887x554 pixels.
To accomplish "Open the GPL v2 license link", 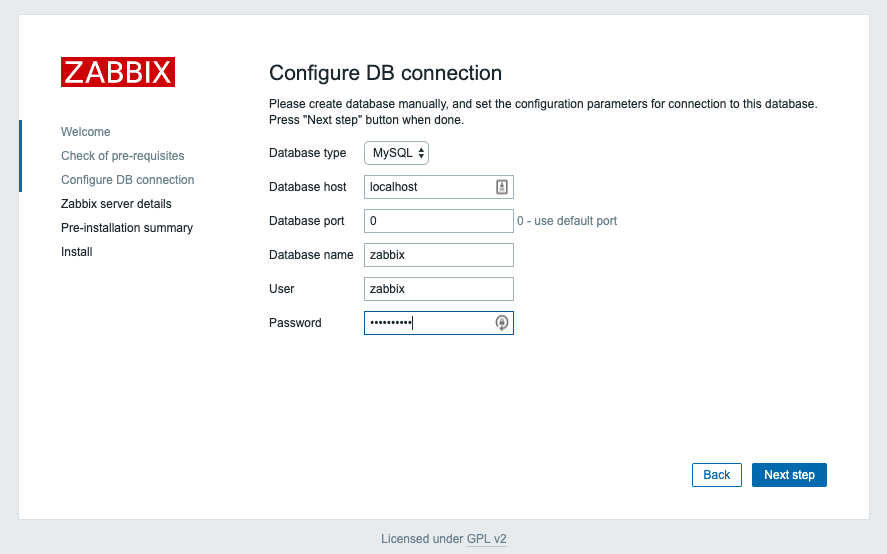I will pyautogui.click(x=486, y=539).
